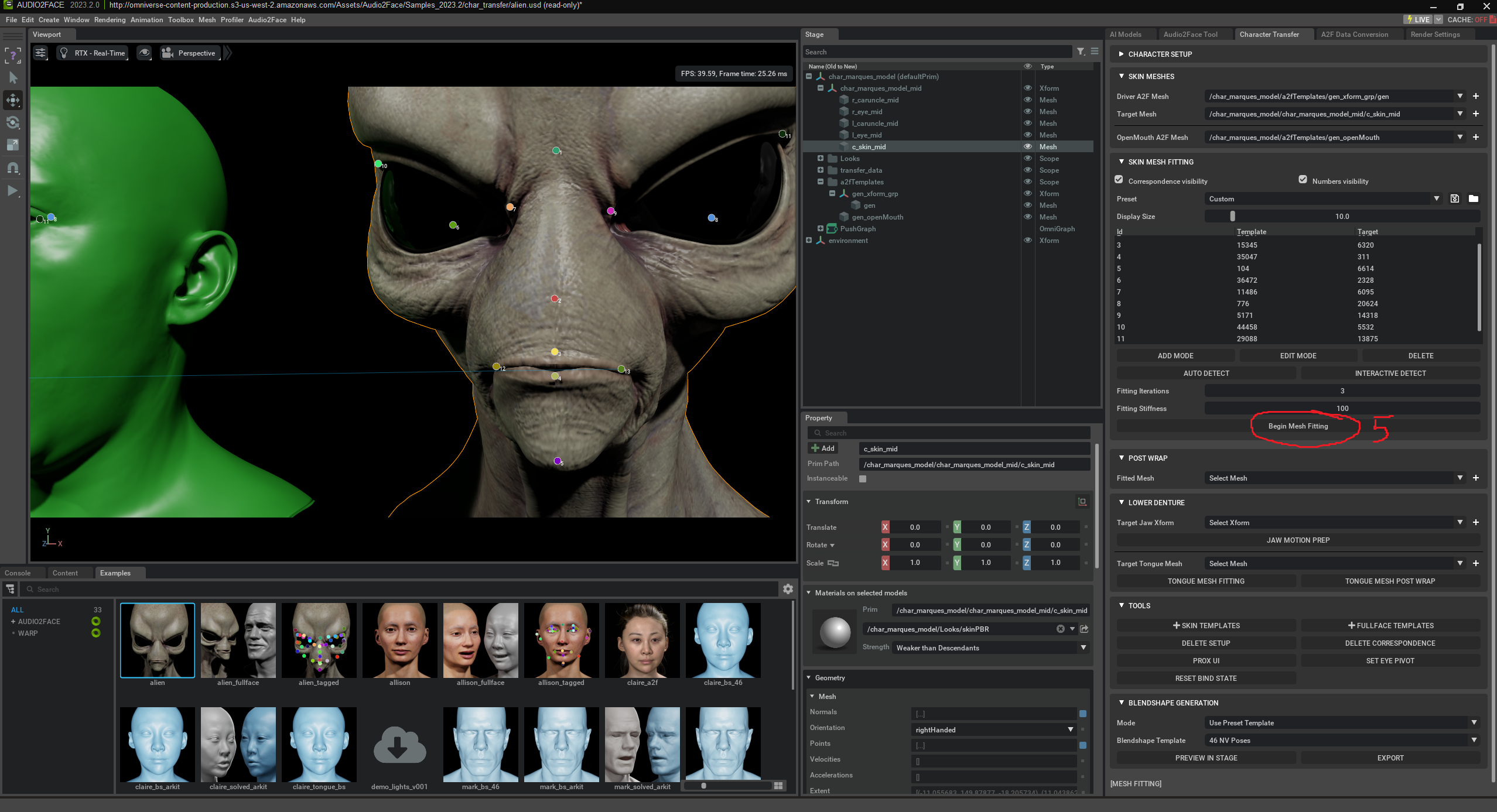Click the Rotate tool icon
The width and height of the screenshot is (1497, 812).
(13, 123)
